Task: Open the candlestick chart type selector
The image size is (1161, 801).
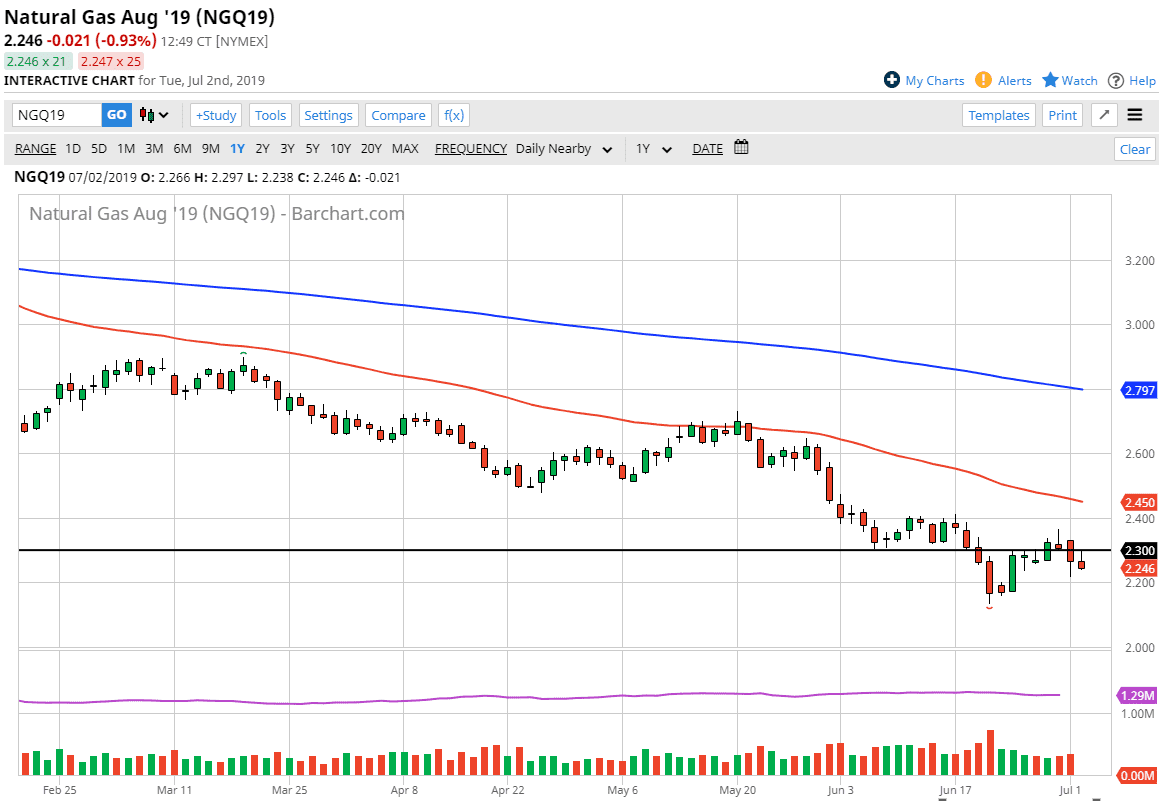Action: [154, 115]
